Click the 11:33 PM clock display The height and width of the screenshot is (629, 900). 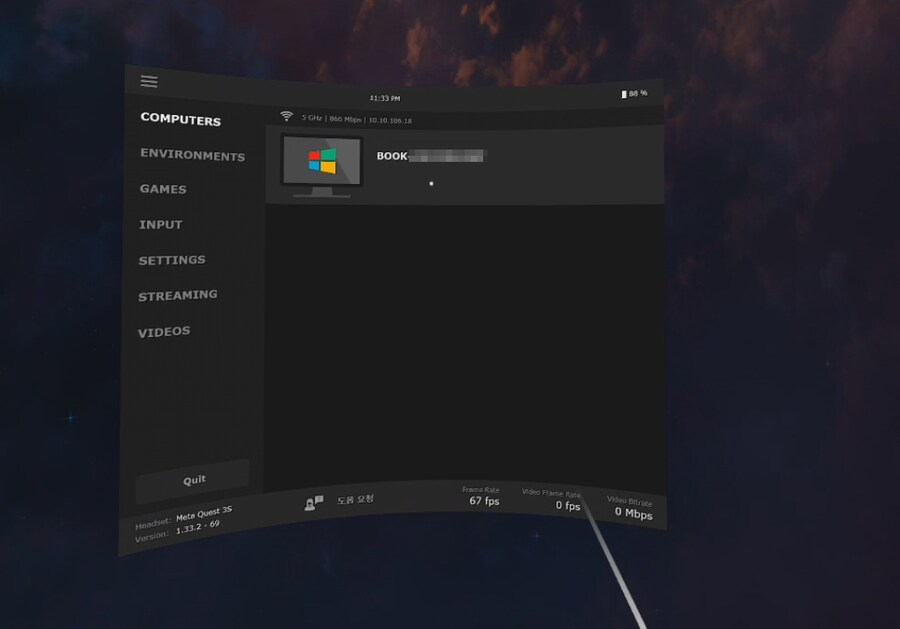384,97
